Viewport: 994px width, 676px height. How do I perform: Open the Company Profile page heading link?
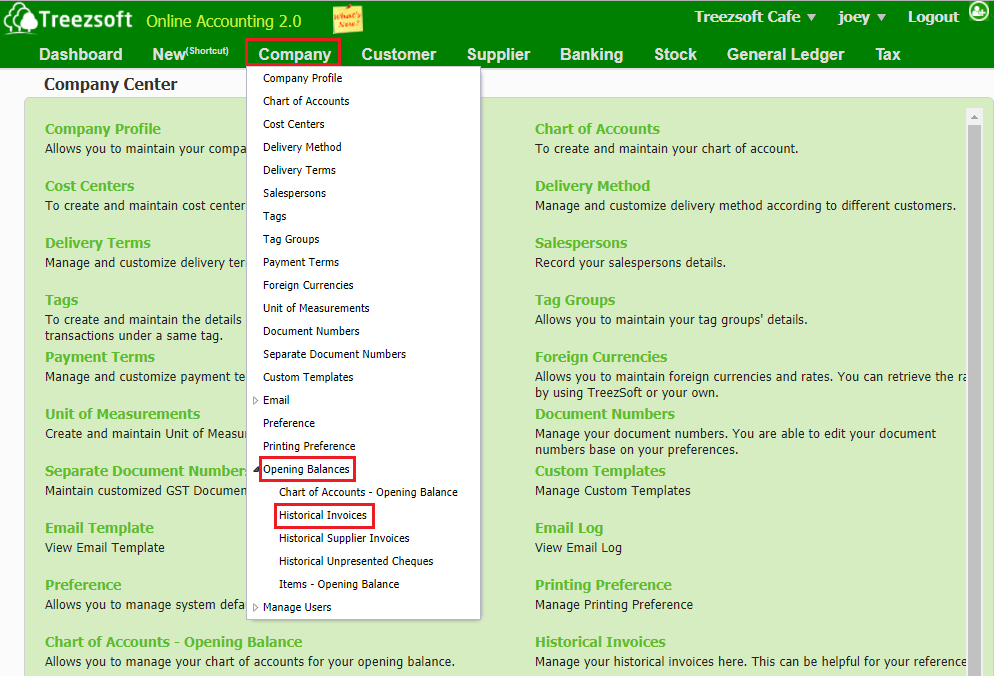(103, 129)
